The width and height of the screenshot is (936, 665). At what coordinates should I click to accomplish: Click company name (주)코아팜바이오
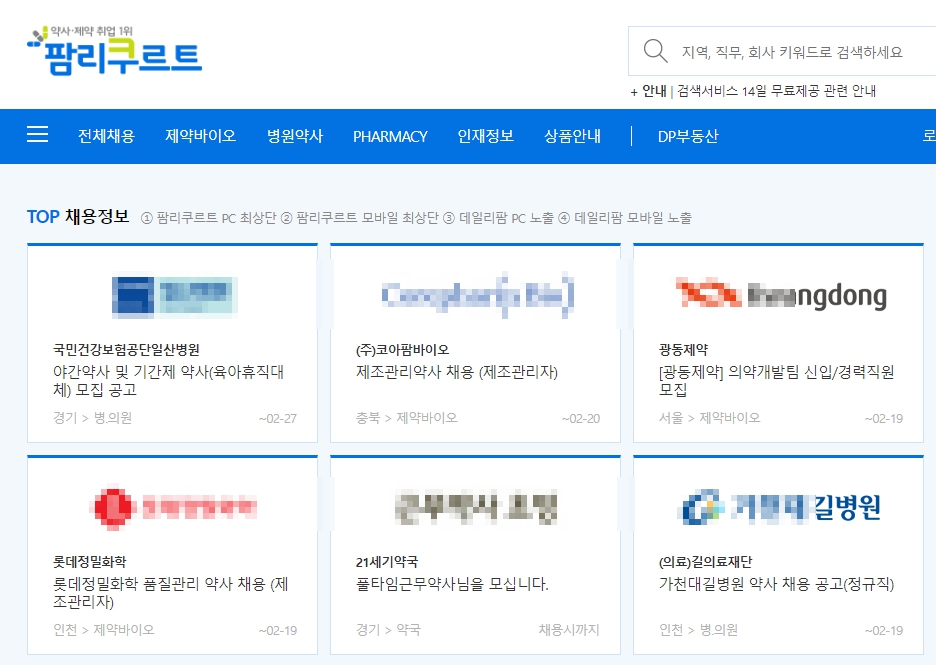click(402, 350)
